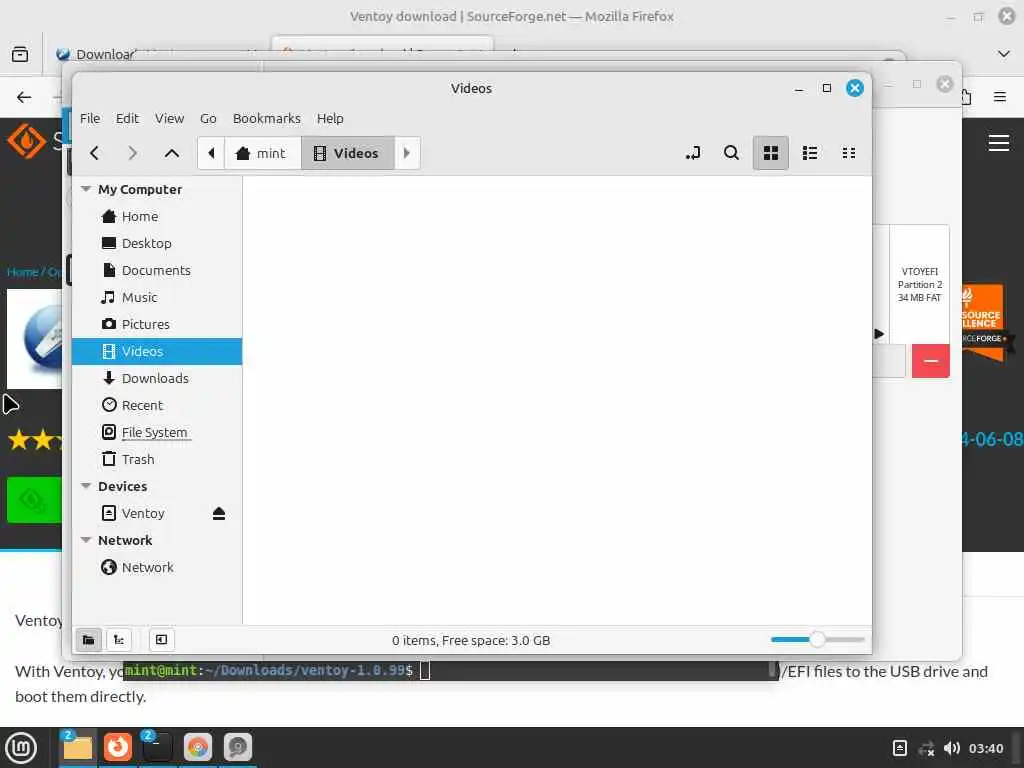Screen dimensions: 1024x768
Task: Open the Chromium taskbar icon
Action: [x=198, y=747]
